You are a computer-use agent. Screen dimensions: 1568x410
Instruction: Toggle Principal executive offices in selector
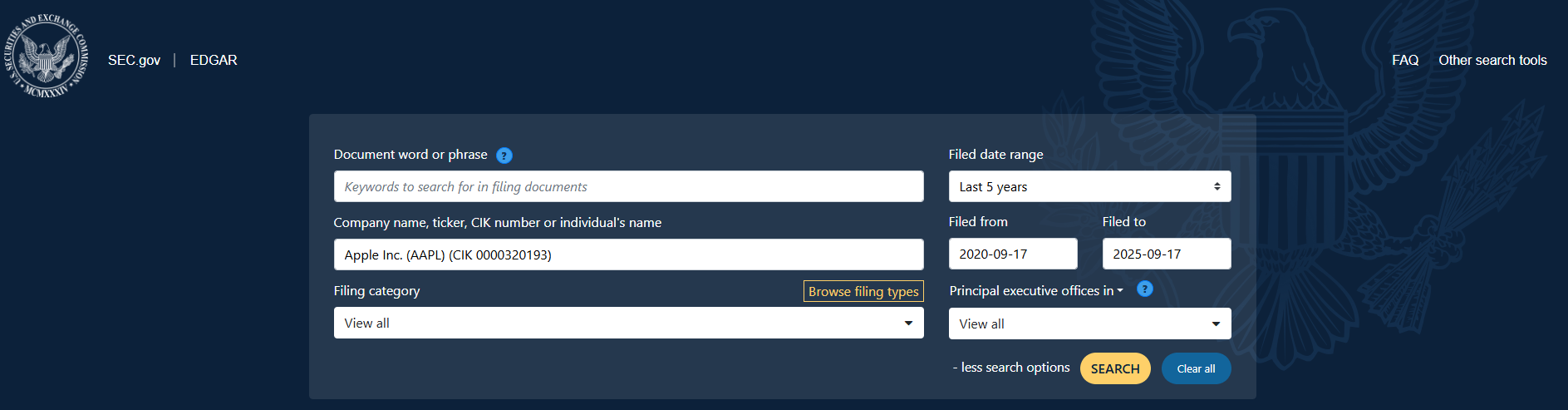pos(1036,290)
